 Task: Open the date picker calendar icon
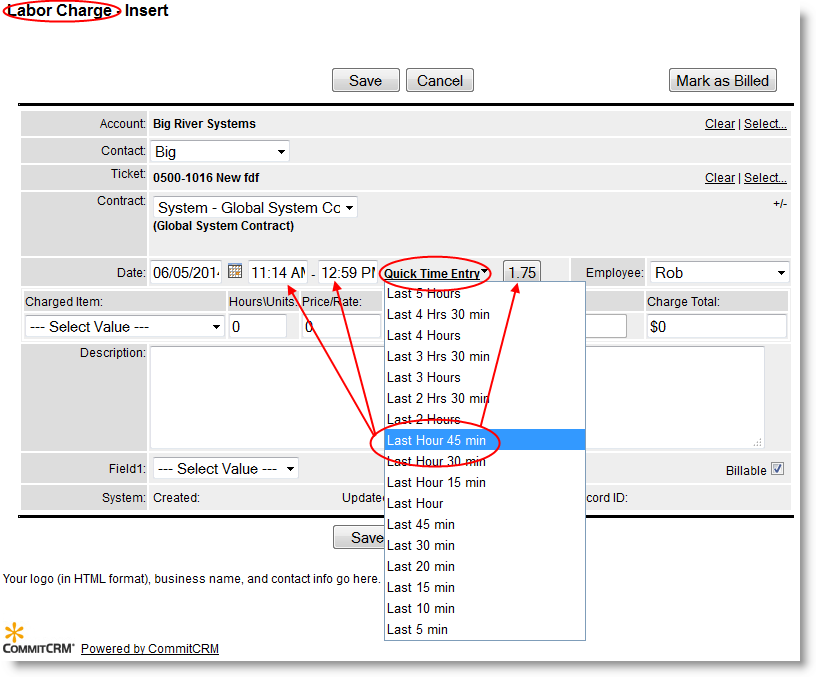(x=235, y=271)
